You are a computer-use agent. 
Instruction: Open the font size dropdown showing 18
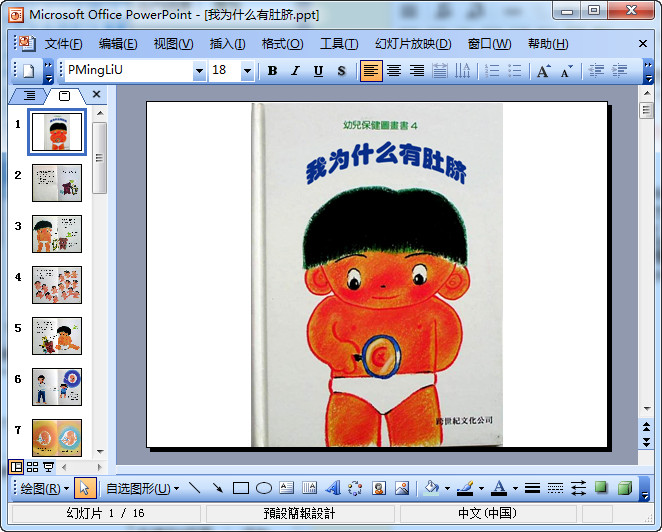pos(247,71)
